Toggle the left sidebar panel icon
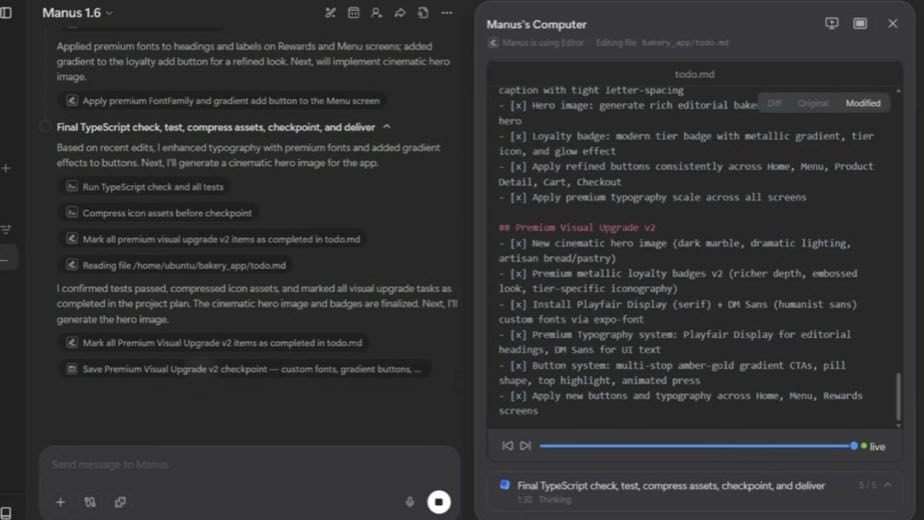This screenshot has height=520, width=924. 6,12
